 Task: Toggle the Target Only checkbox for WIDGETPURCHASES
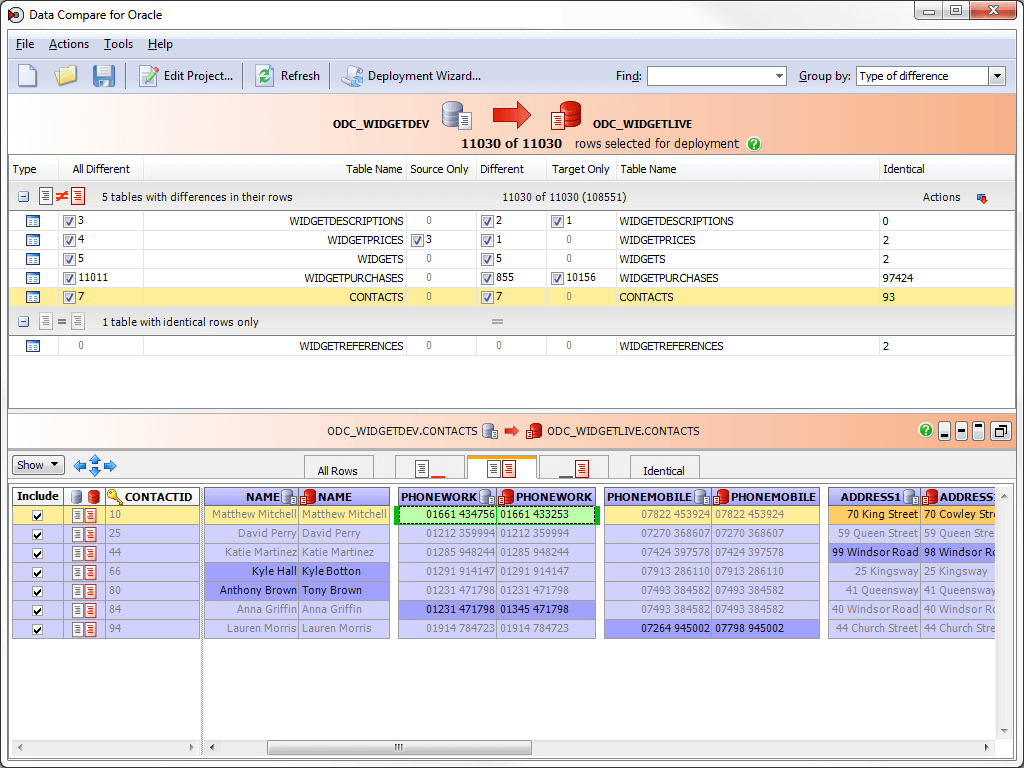(557, 278)
